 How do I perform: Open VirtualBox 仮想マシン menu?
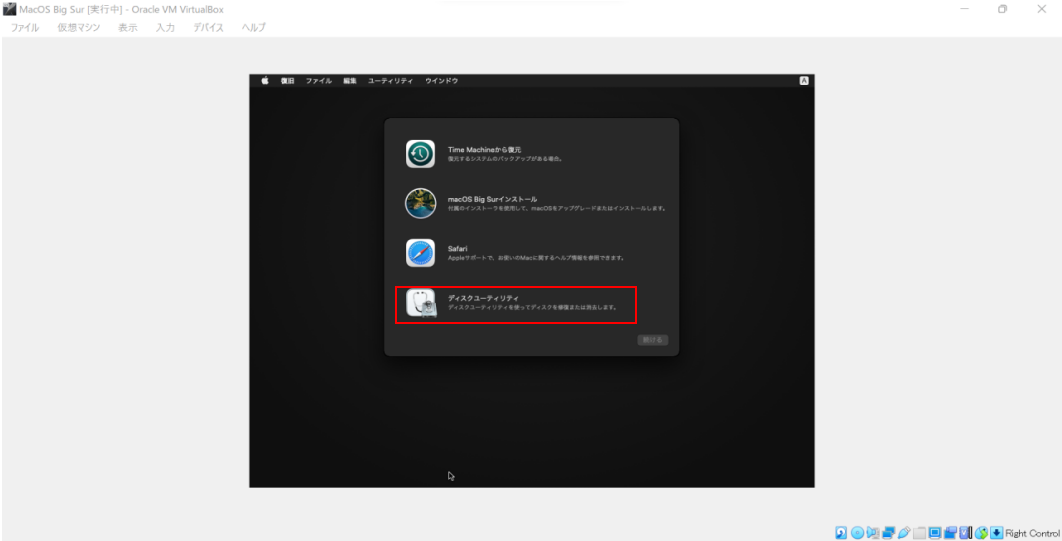pos(79,28)
